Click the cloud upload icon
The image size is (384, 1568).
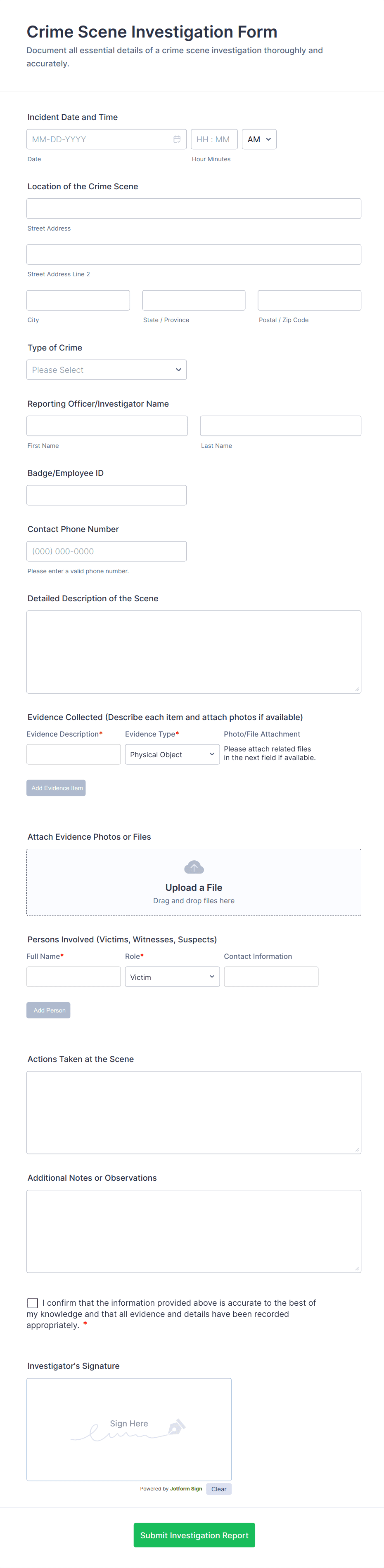pyautogui.click(x=194, y=867)
